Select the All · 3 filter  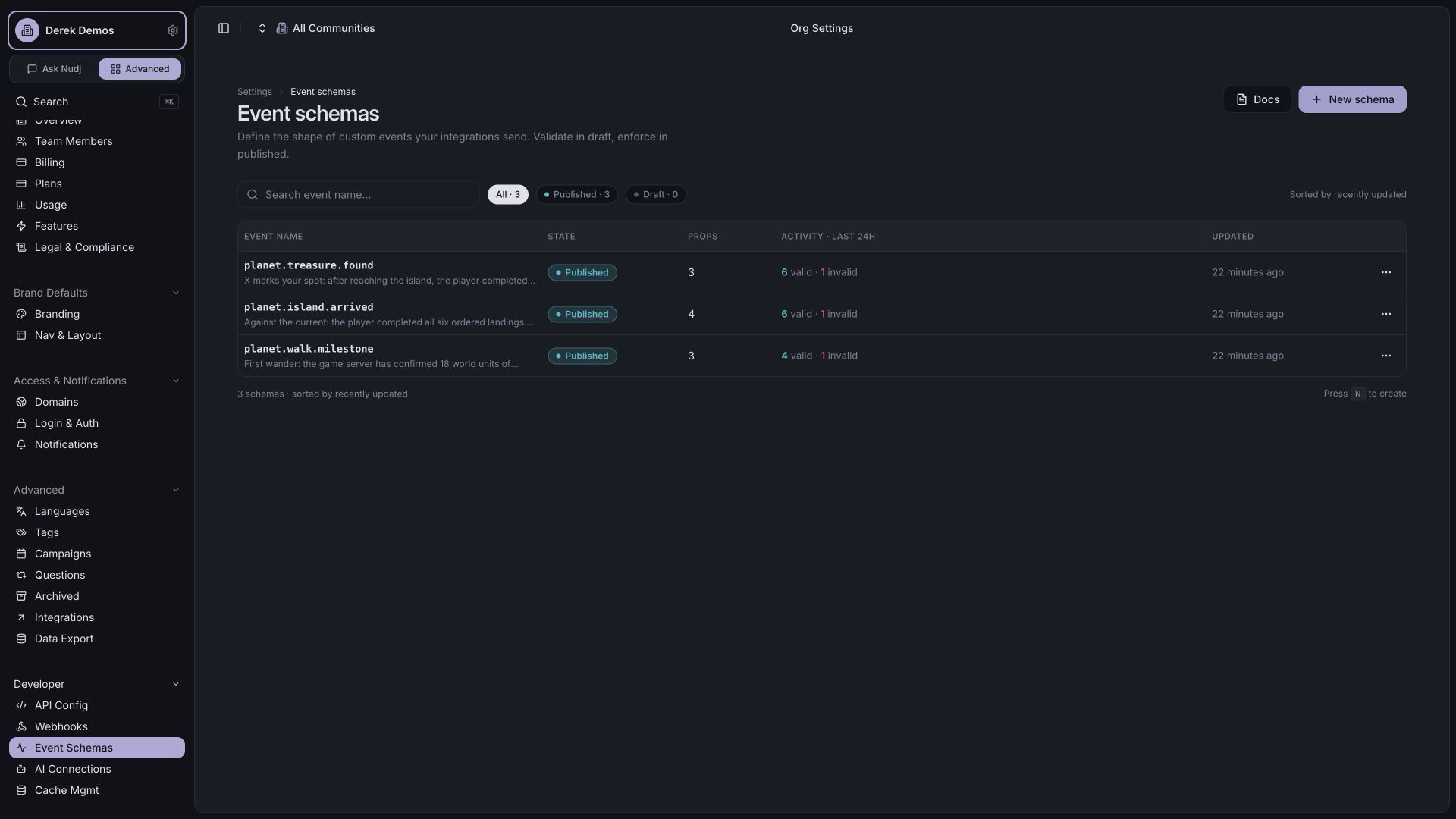pos(508,195)
